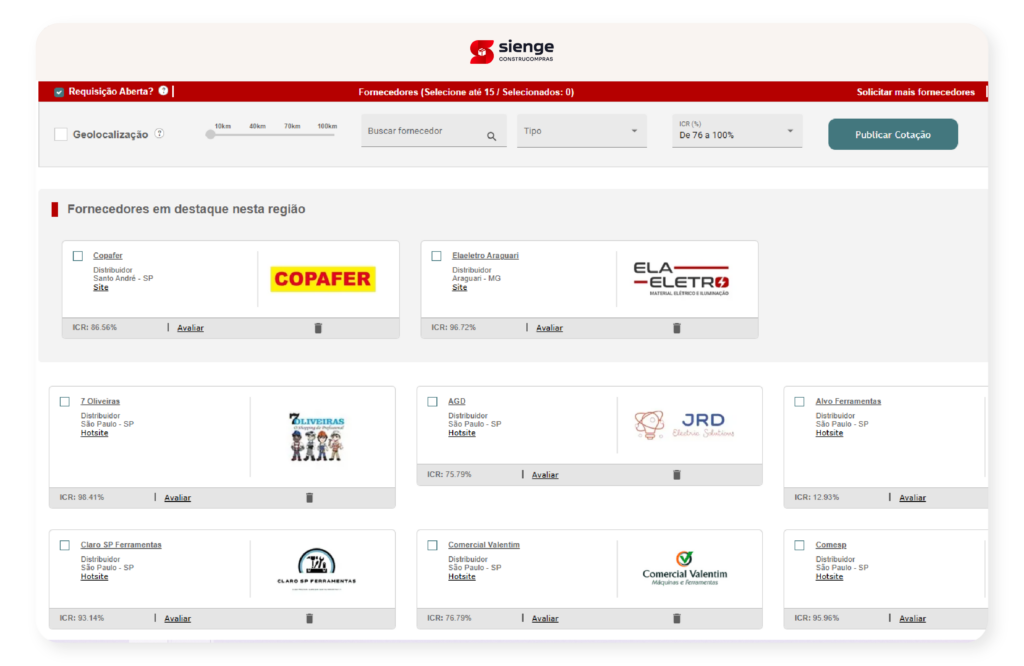Image resolution: width=1024 pixels, height=666 pixels.
Task: Click the JRD Electric Solutions logo
Action: point(684,425)
